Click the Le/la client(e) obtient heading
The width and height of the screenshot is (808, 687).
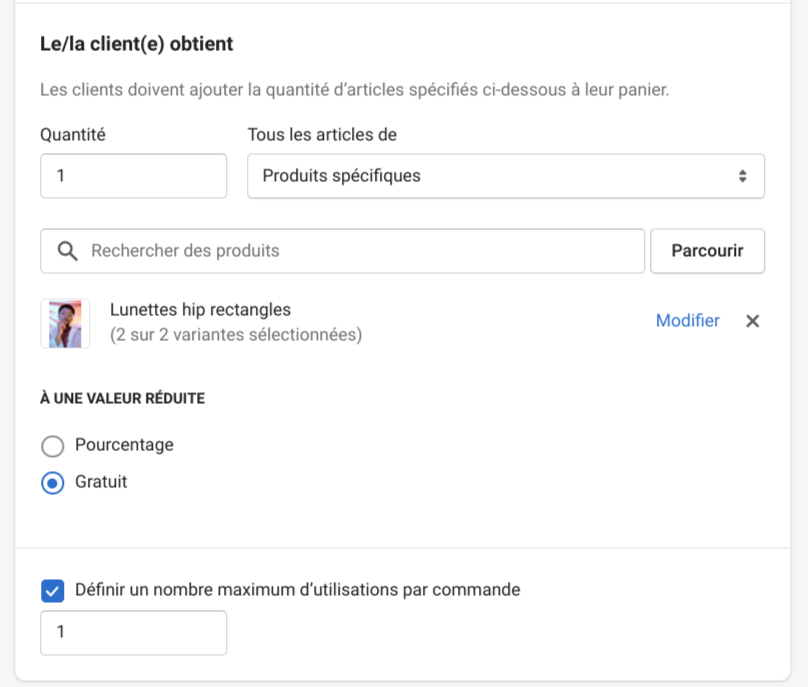pyautogui.click(x=136, y=44)
